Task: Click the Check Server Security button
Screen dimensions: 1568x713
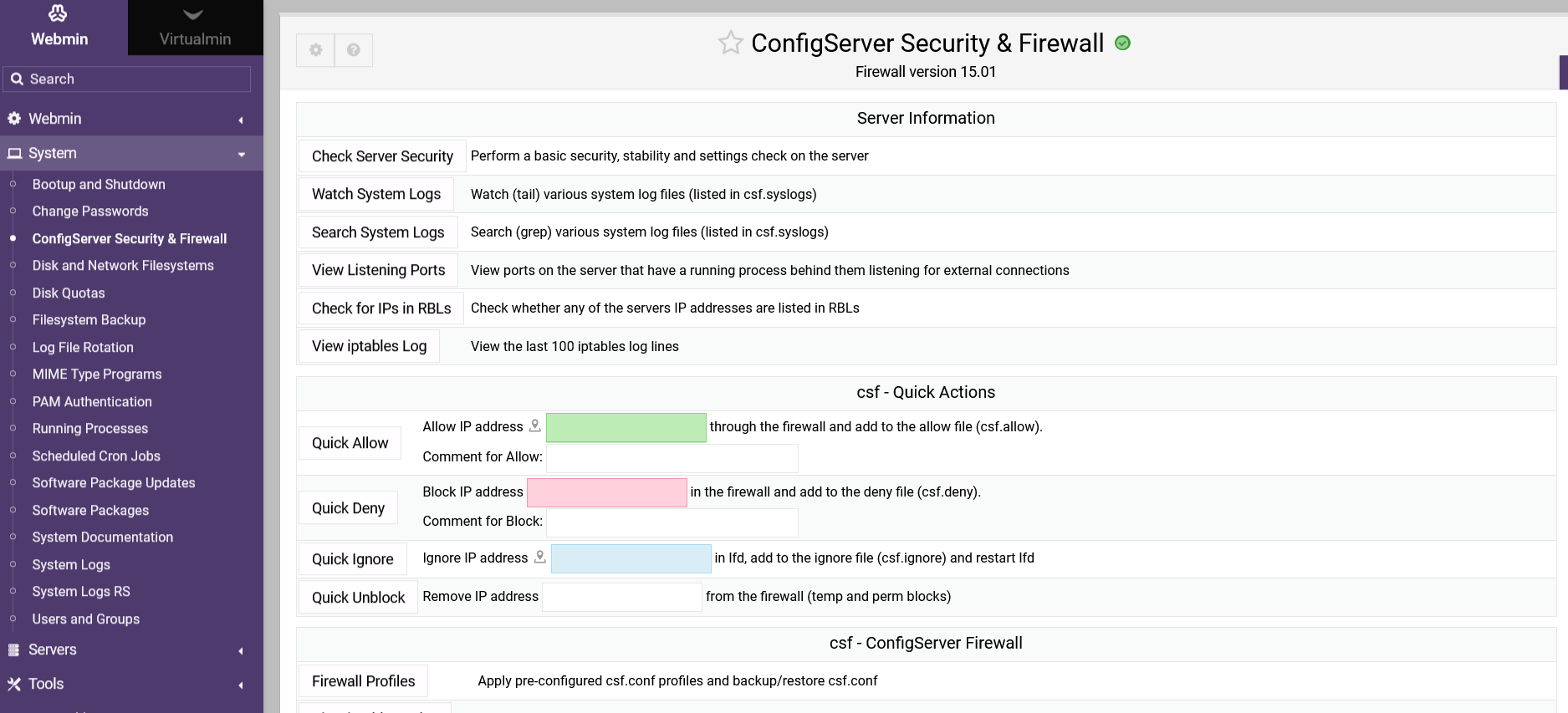Action: point(382,156)
